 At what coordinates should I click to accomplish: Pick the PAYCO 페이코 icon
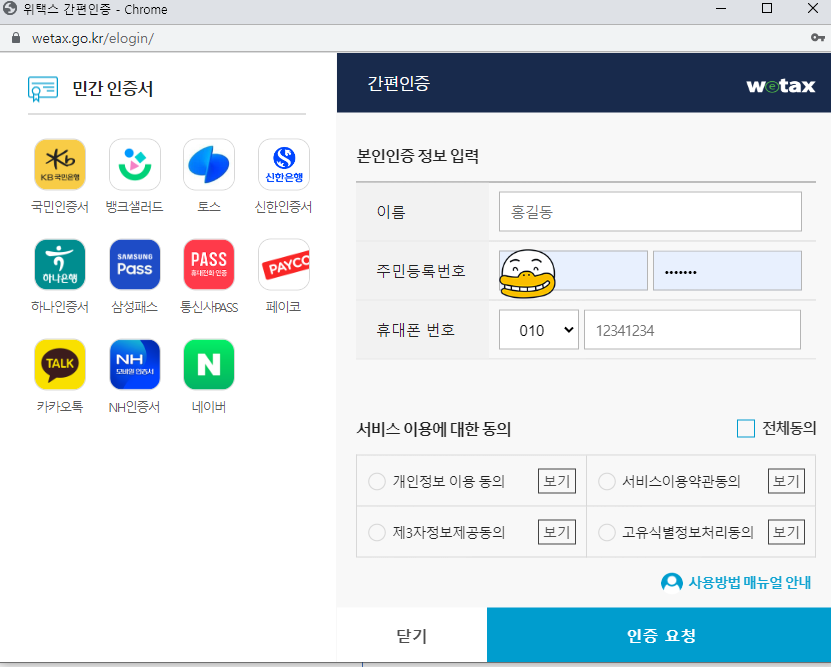(284, 264)
